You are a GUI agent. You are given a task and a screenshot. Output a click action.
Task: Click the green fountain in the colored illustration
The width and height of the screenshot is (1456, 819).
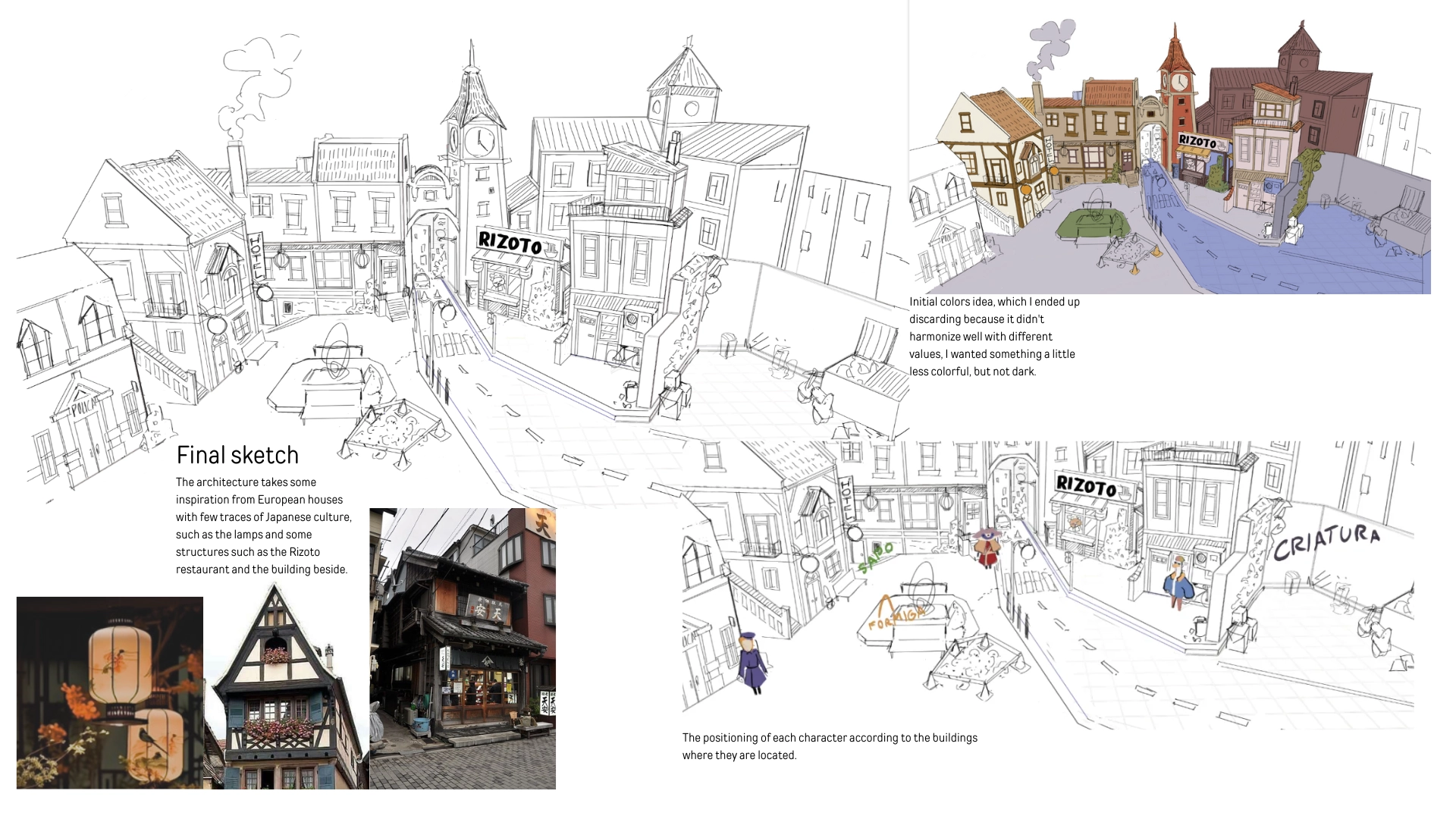tap(1091, 223)
